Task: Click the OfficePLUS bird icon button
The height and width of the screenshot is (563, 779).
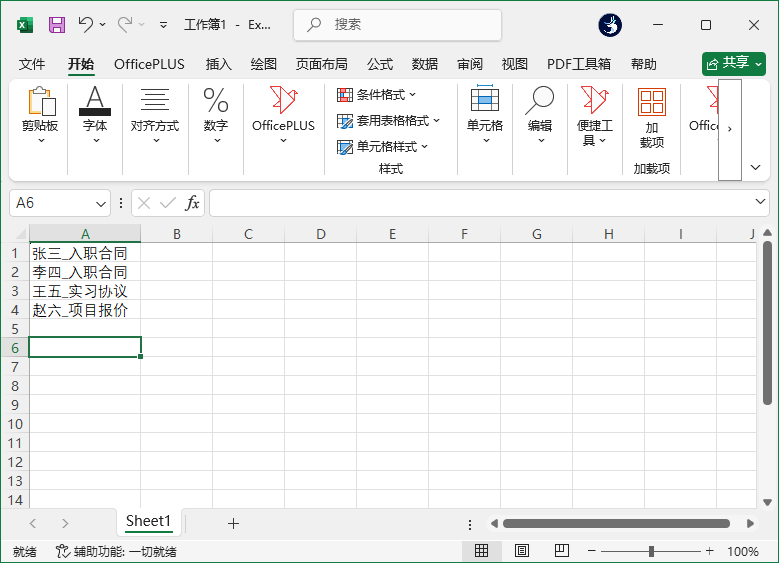Action: 283,116
